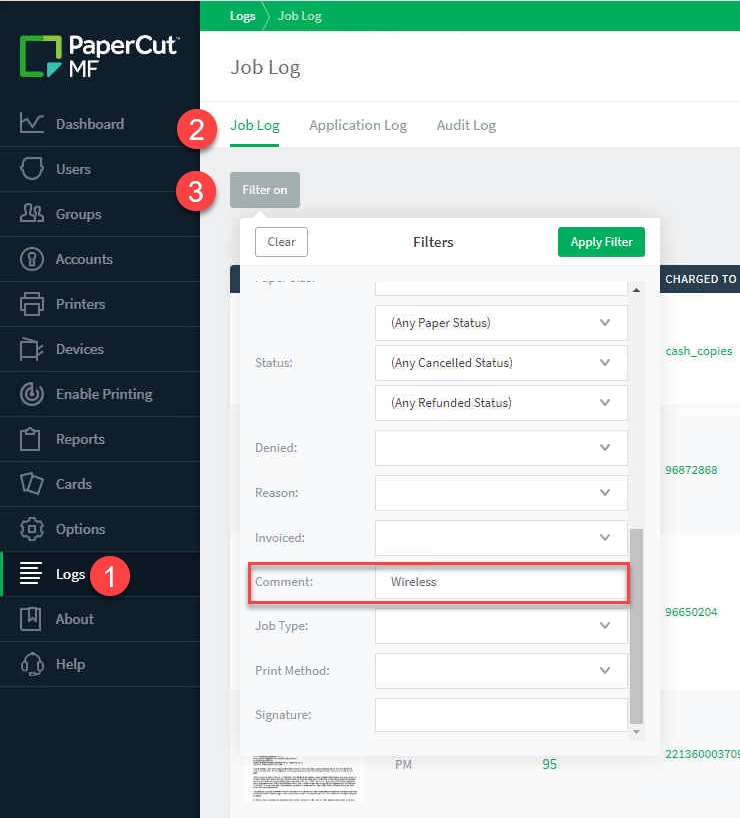Open the Printers icon in sidebar
Image resolution: width=740 pixels, height=818 pixels.
pos(31,304)
